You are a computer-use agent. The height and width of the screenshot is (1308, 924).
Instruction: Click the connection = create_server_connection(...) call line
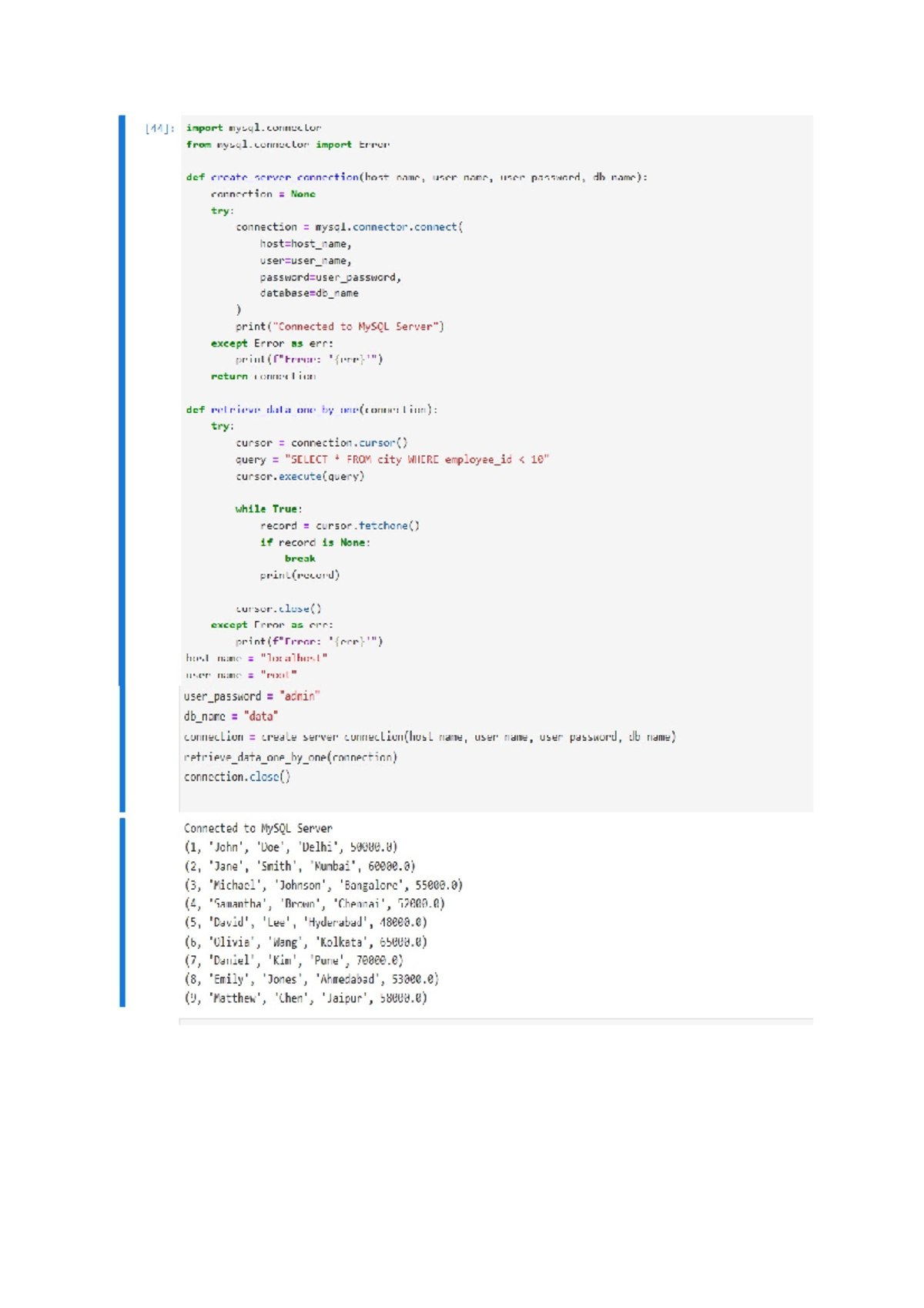click(x=430, y=737)
